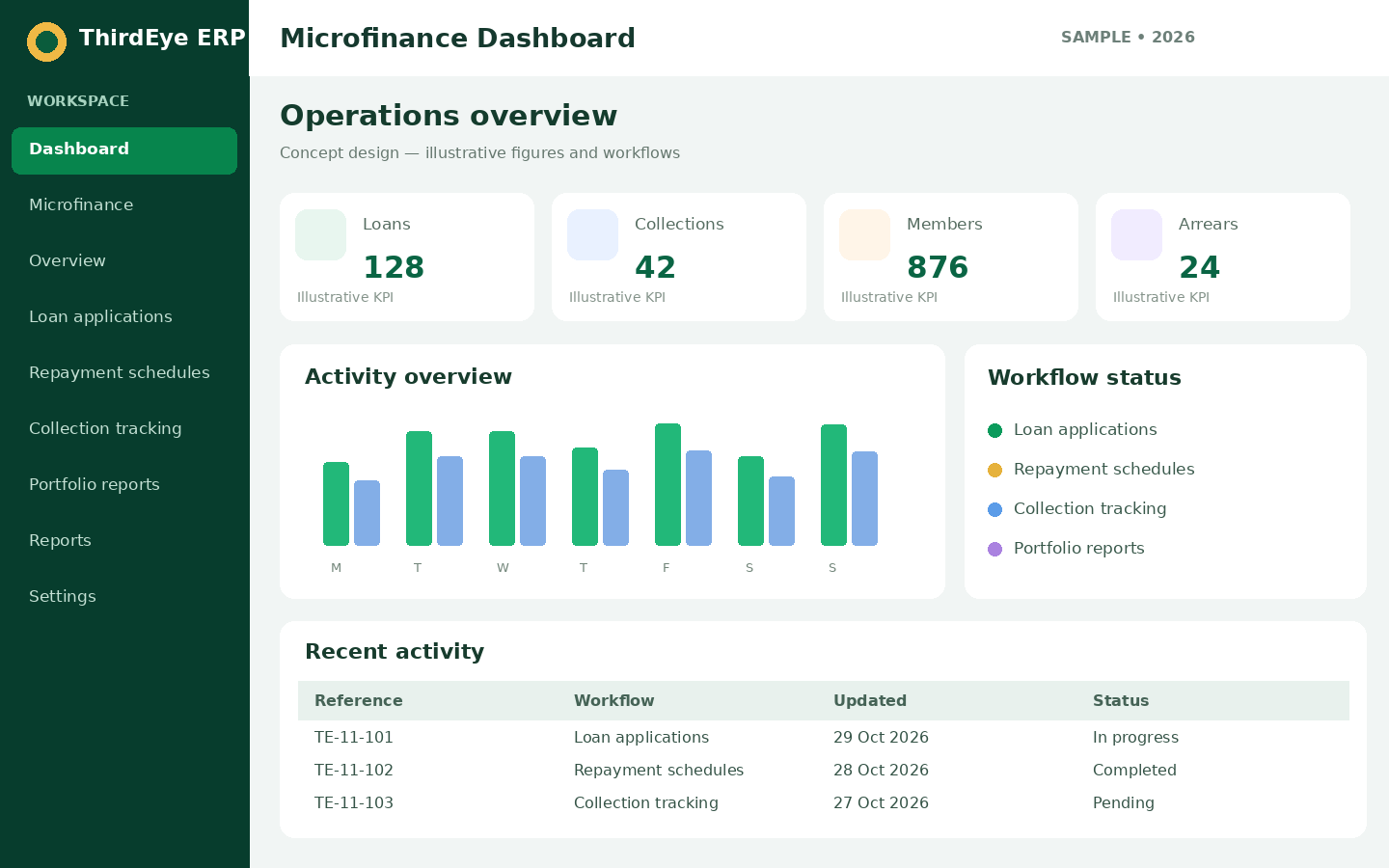Click the Status column header
Image resolution: width=1389 pixels, height=868 pixels.
[1121, 700]
